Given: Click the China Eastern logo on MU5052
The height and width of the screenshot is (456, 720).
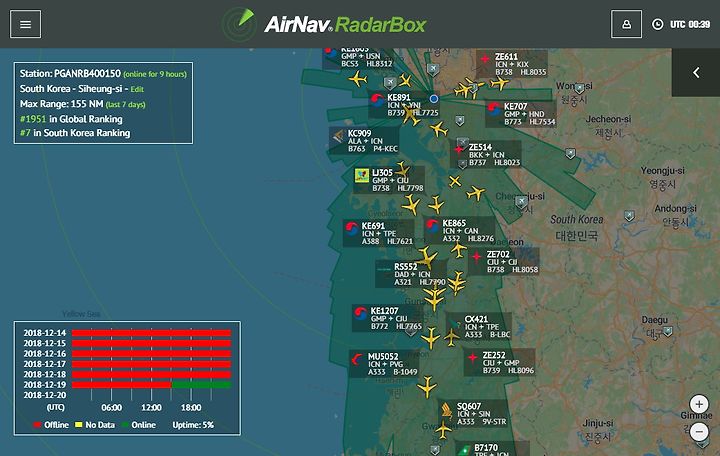Looking at the screenshot, I should pyautogui.click(x=357, y=359).
